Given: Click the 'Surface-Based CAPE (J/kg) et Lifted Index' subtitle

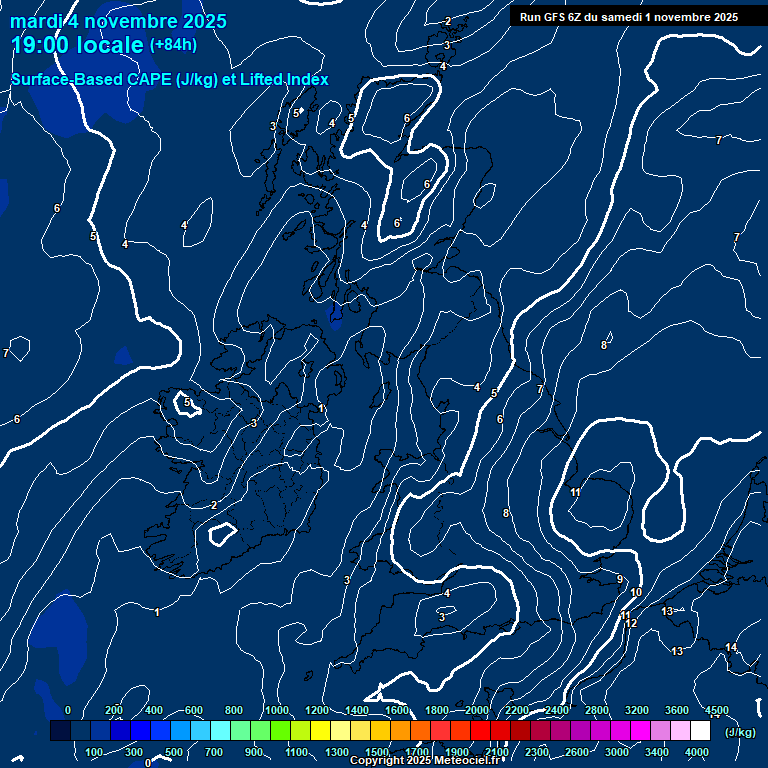Looking at the screenshot, I should click(x=169, y=79).
